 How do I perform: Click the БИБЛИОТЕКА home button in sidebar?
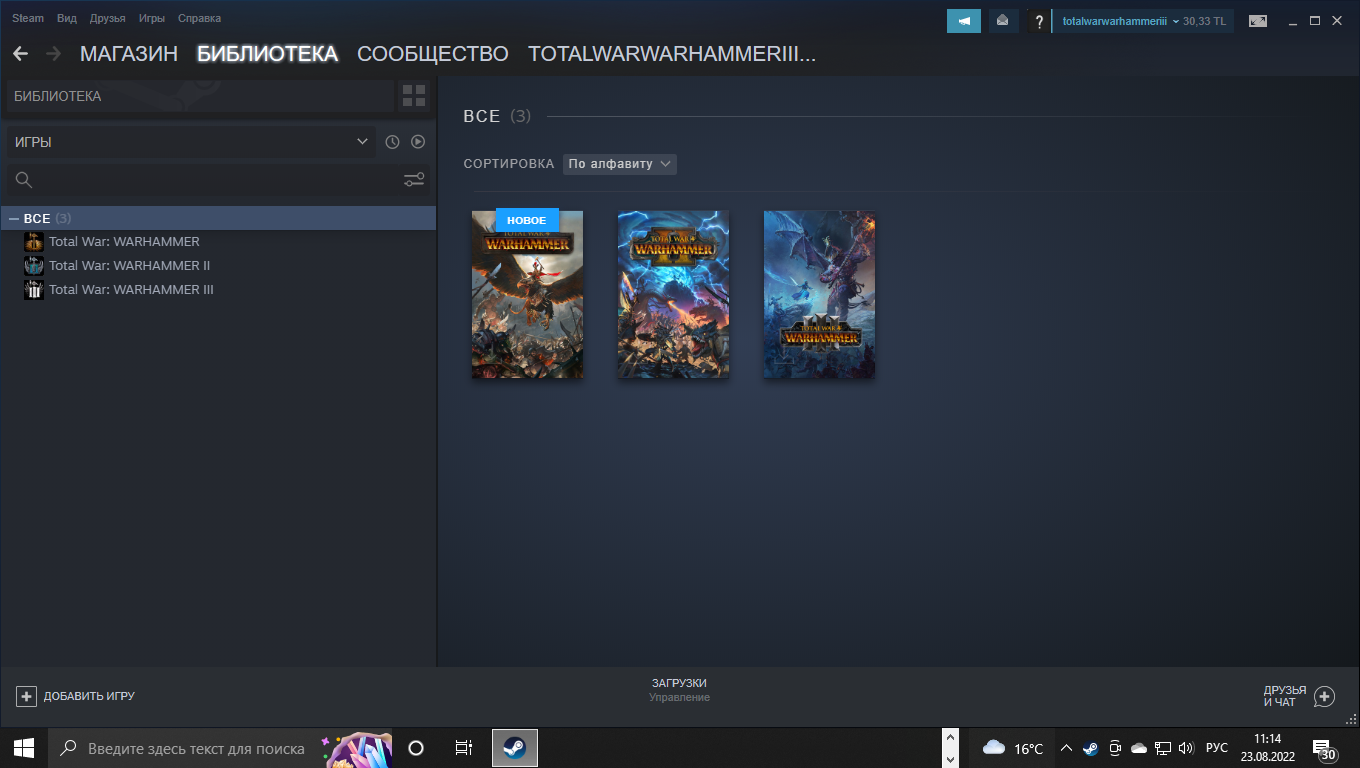tap(200, 96)
